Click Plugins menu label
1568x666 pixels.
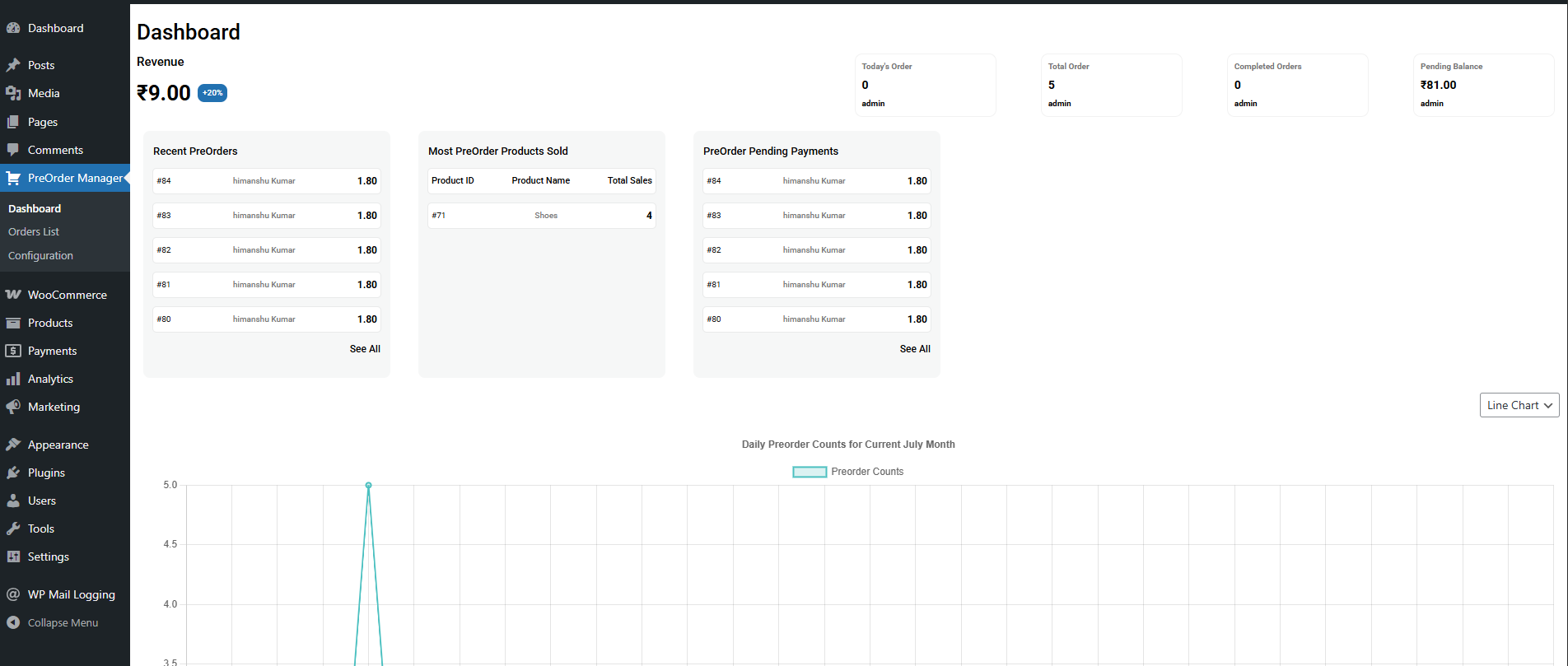[46, 473]
